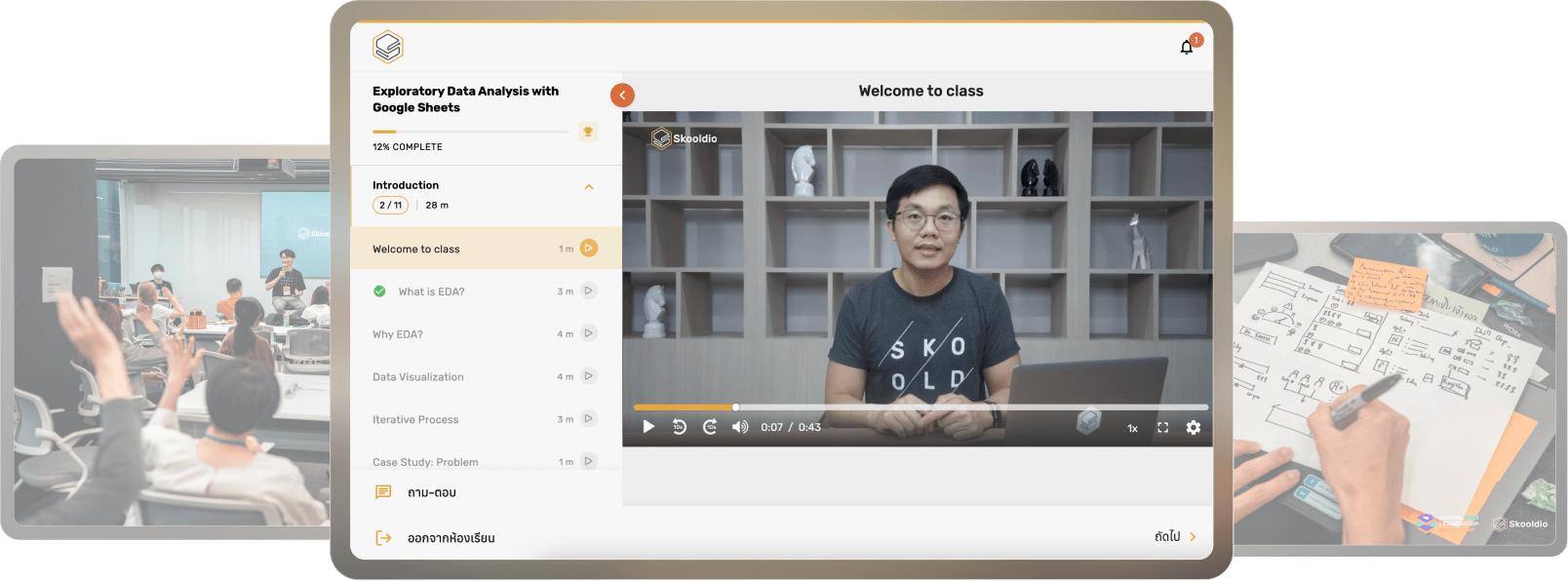
Task: Seek on the video progress bar
Action: [x=921, y=407]
